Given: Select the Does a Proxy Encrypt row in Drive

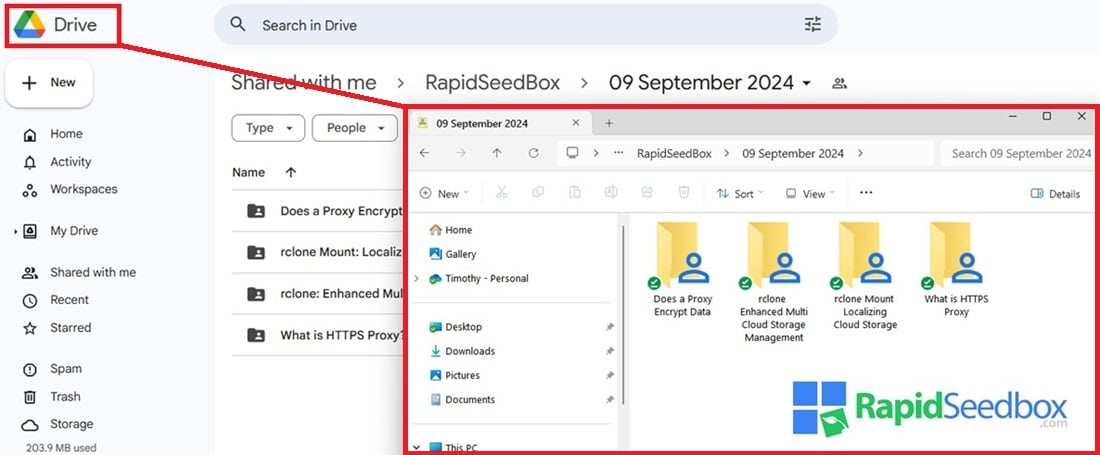Looking at the screenshot, I should point(318,211).
